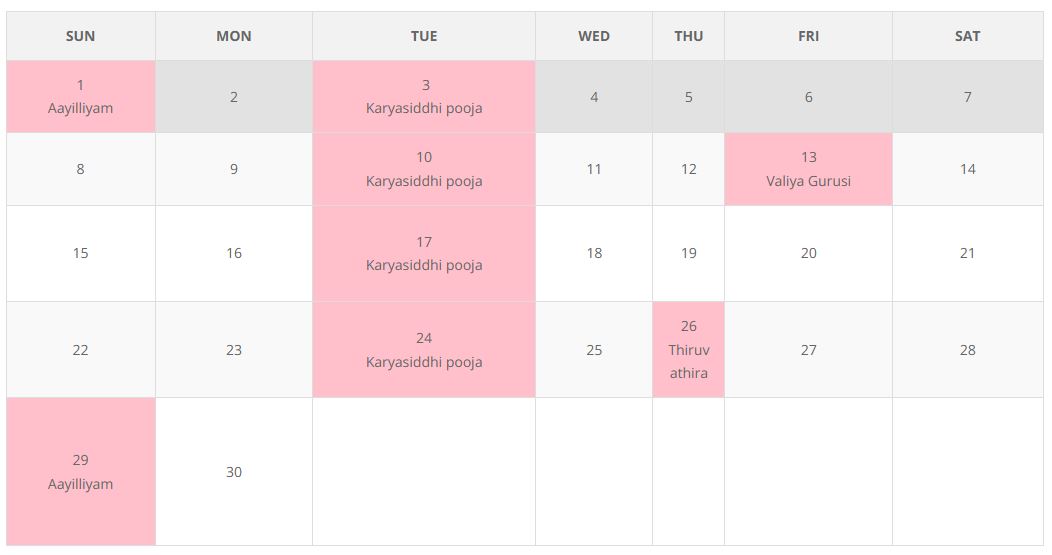Viewport: 1052px width, 555px height.
Task: Click the SAT column header
Action: click(x=967, y=36)
